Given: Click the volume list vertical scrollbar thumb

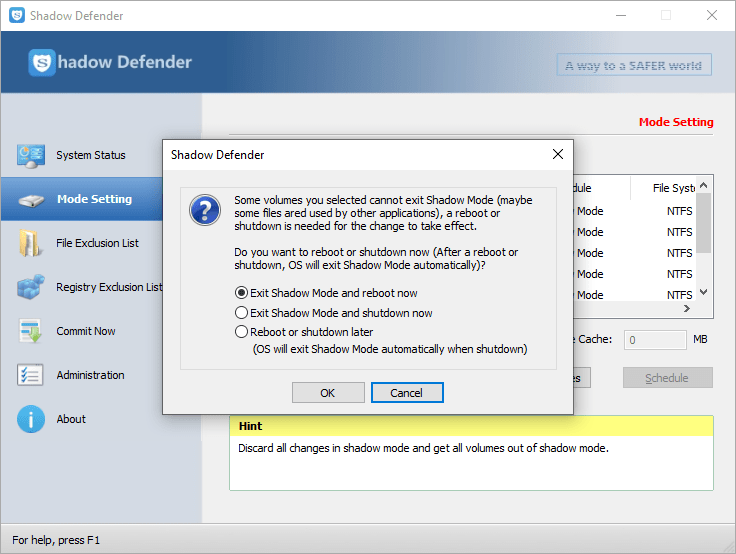Looking at the screenshot, I should click(703, 224).
